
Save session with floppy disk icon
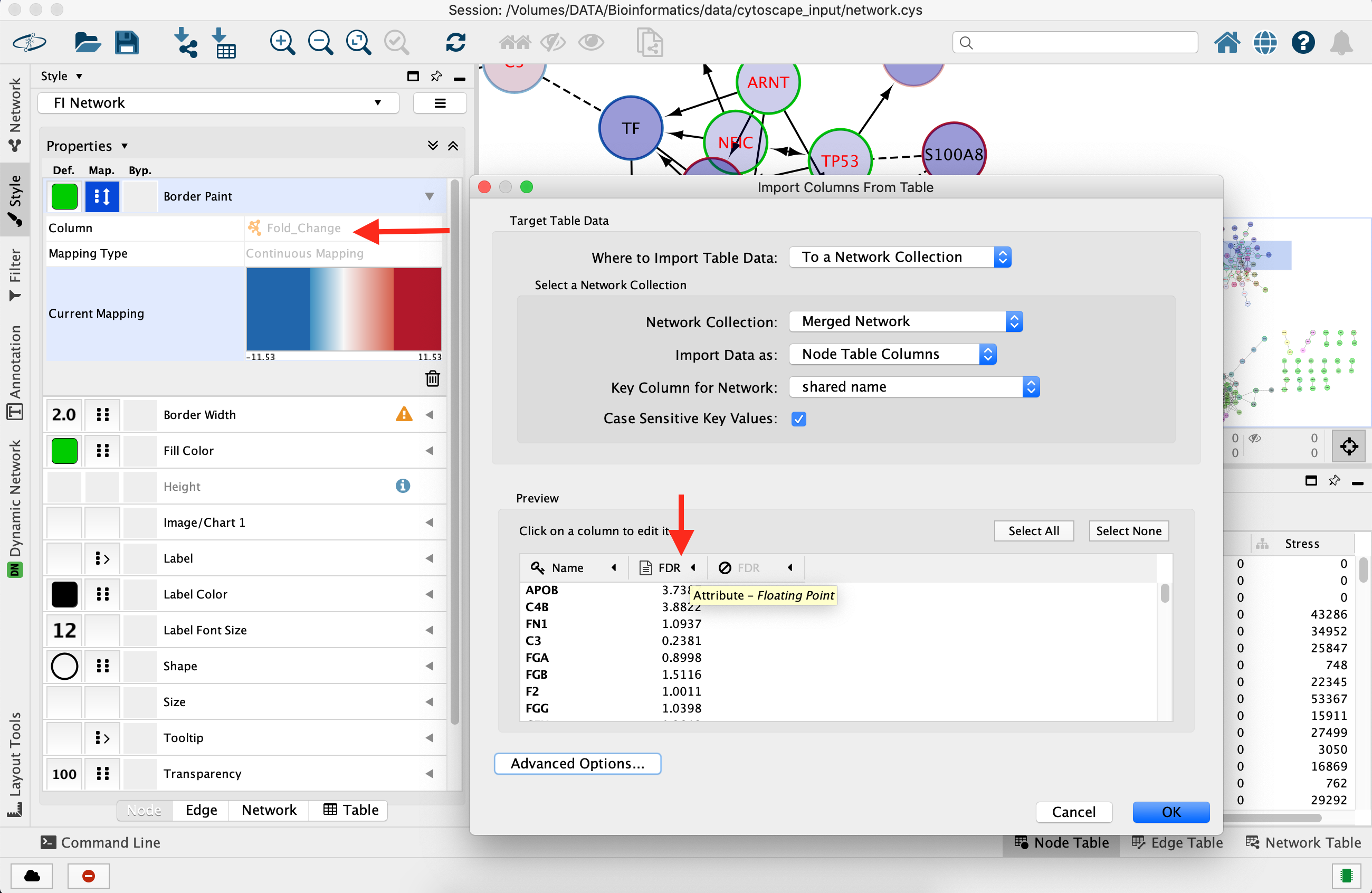pyautogui.click(x=126, y=42)
